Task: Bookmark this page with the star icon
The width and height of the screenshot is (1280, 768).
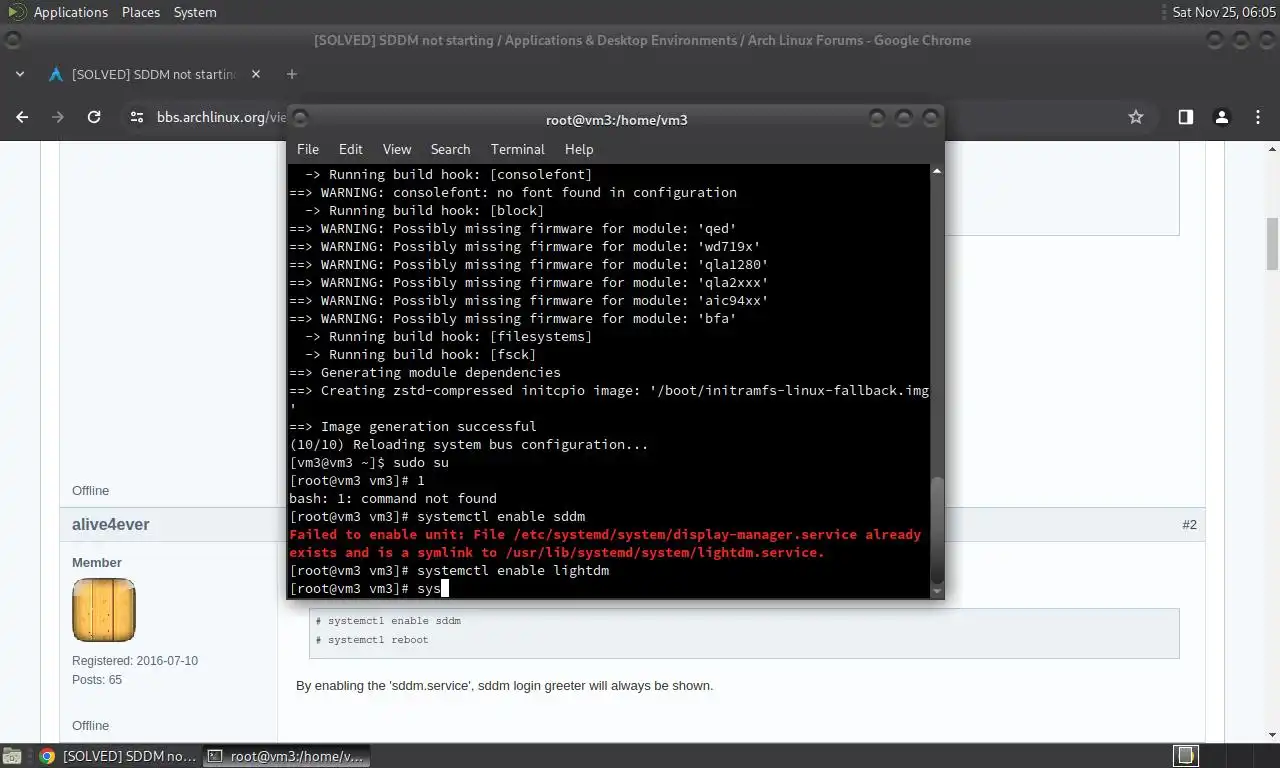Action: (x=1136, y=117)
